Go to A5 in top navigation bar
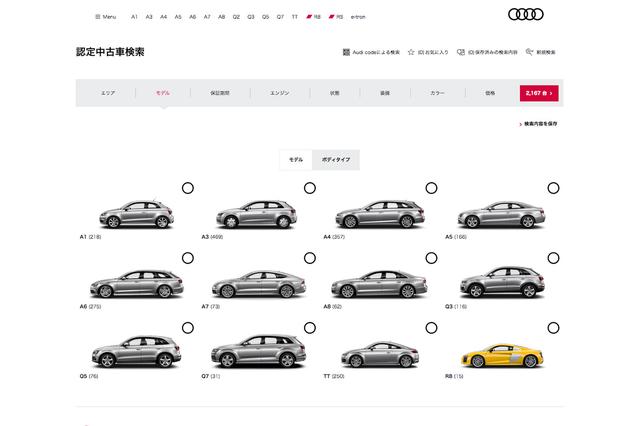This screenshot has width=640, height=426. (x=178, y=17)
